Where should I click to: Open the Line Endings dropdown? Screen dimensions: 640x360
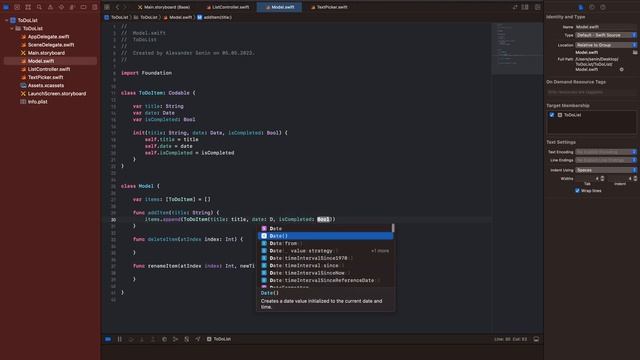tap(606, 160)
